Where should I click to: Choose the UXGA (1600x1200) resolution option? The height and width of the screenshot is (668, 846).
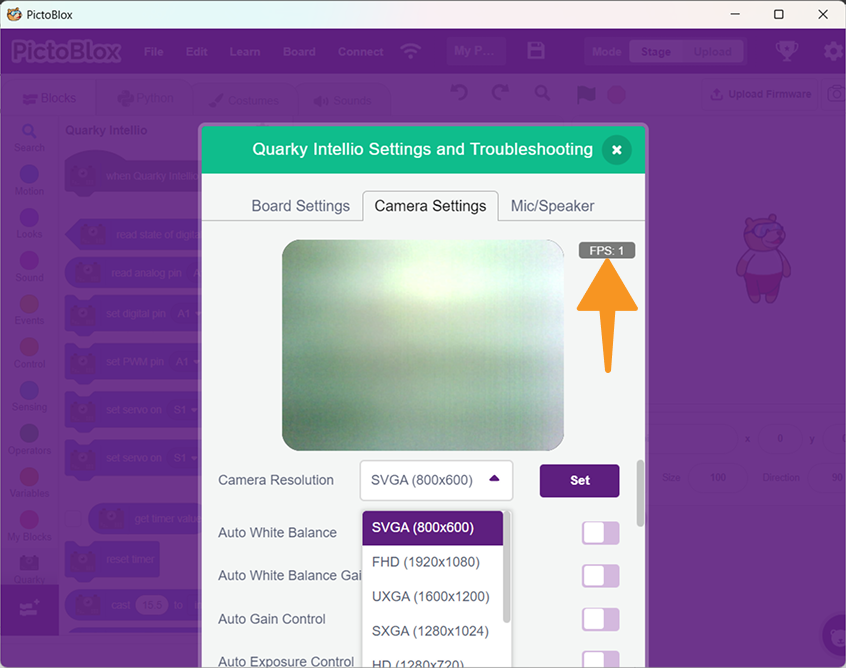pos(430,597)
